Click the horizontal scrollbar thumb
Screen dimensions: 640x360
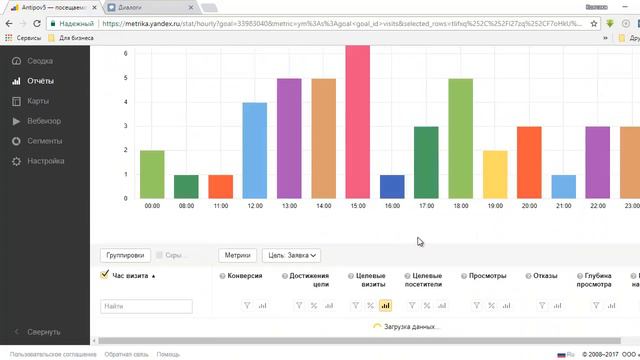(360, 341)
